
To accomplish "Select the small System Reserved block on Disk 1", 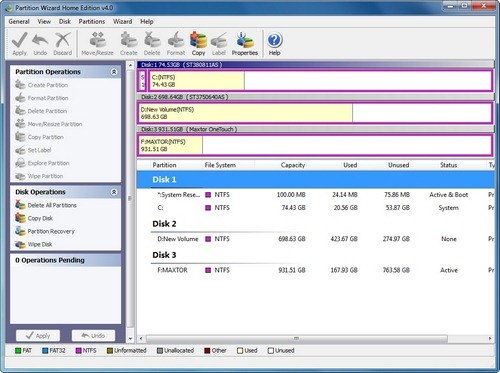I will [142, 81].
